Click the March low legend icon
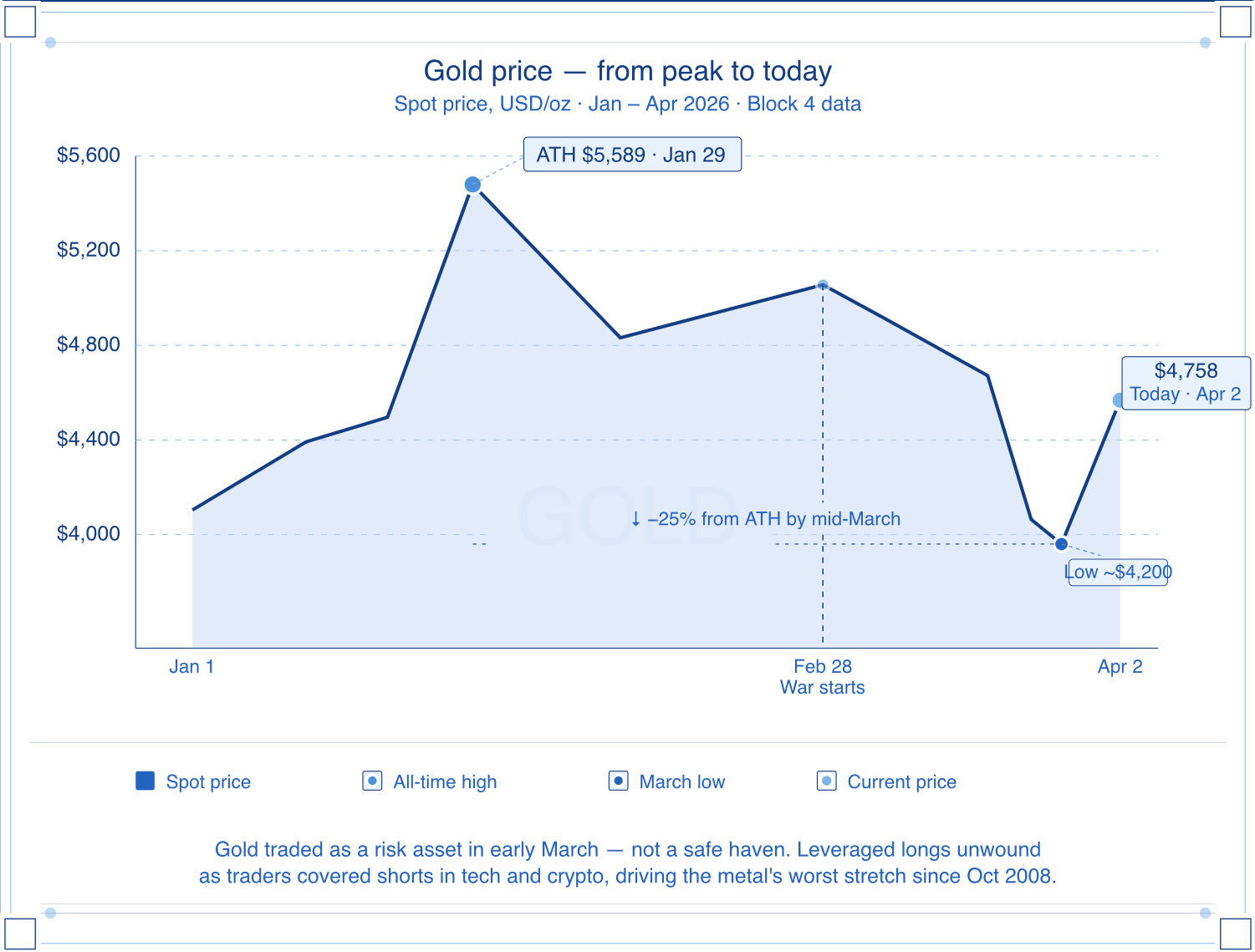 618,781
